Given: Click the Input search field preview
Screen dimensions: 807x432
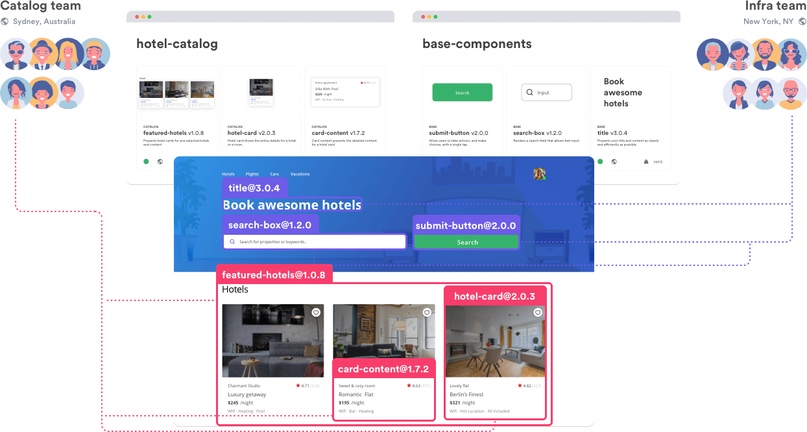Looking at the screenshot, I should pyautogui.click(x=547, y=92).
